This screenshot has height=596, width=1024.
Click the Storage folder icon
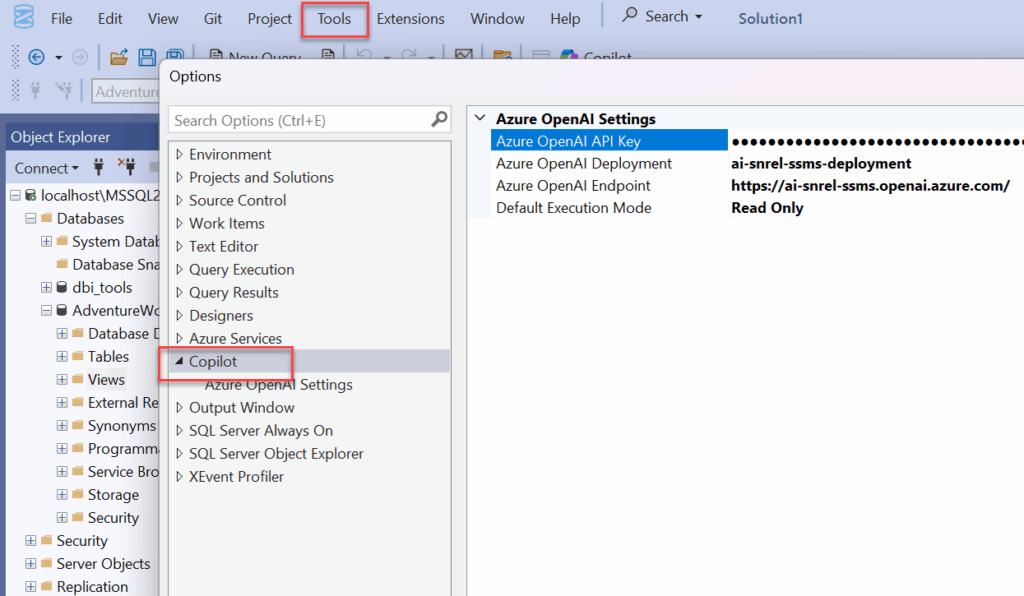point(78,494)
